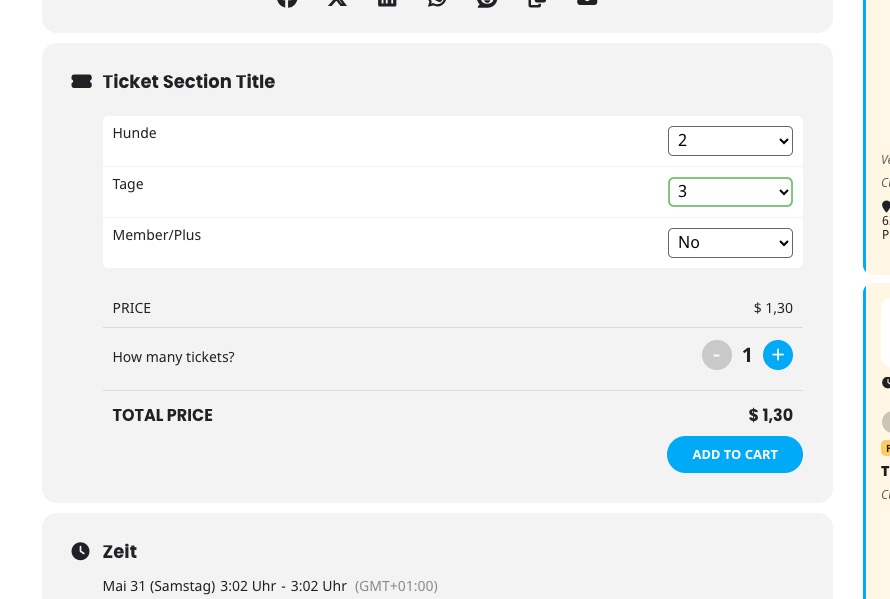Viewport: 890px width, 599px height.
Task: Share through the WhatsApp icon
Action: [437, 2]
